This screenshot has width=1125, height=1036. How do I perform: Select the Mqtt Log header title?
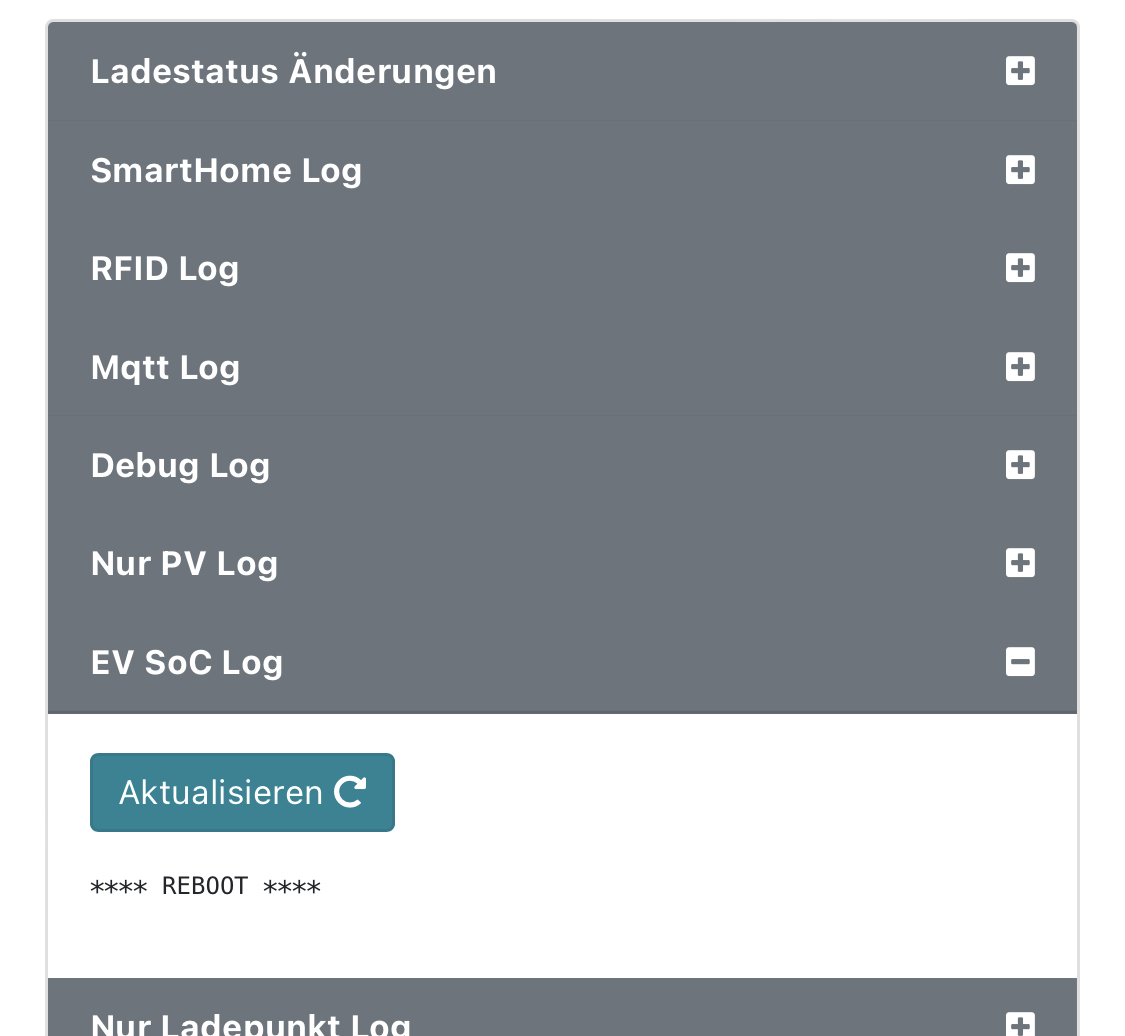[x=165, y=368]
